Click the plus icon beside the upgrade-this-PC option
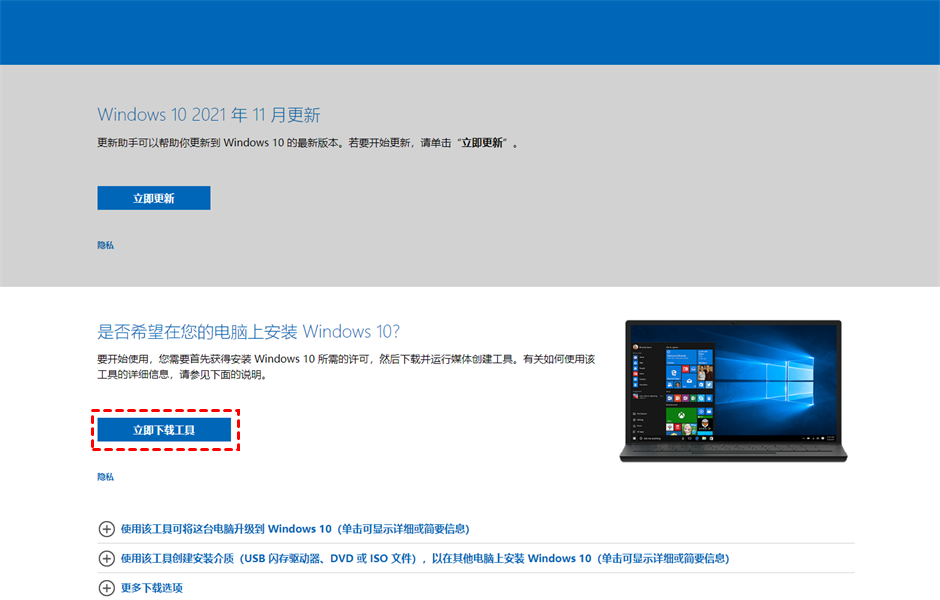 point(106,529)
